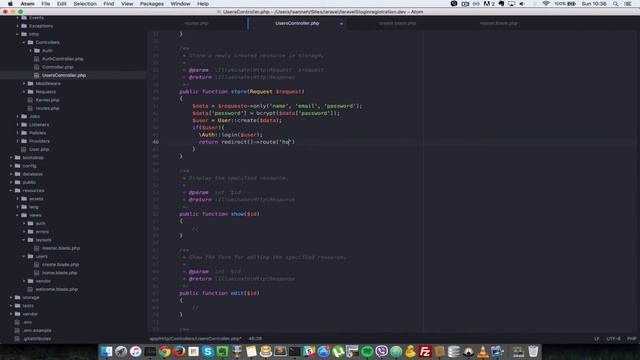Open the Find menu
This screenshot has height=360, width=640.
109,4
